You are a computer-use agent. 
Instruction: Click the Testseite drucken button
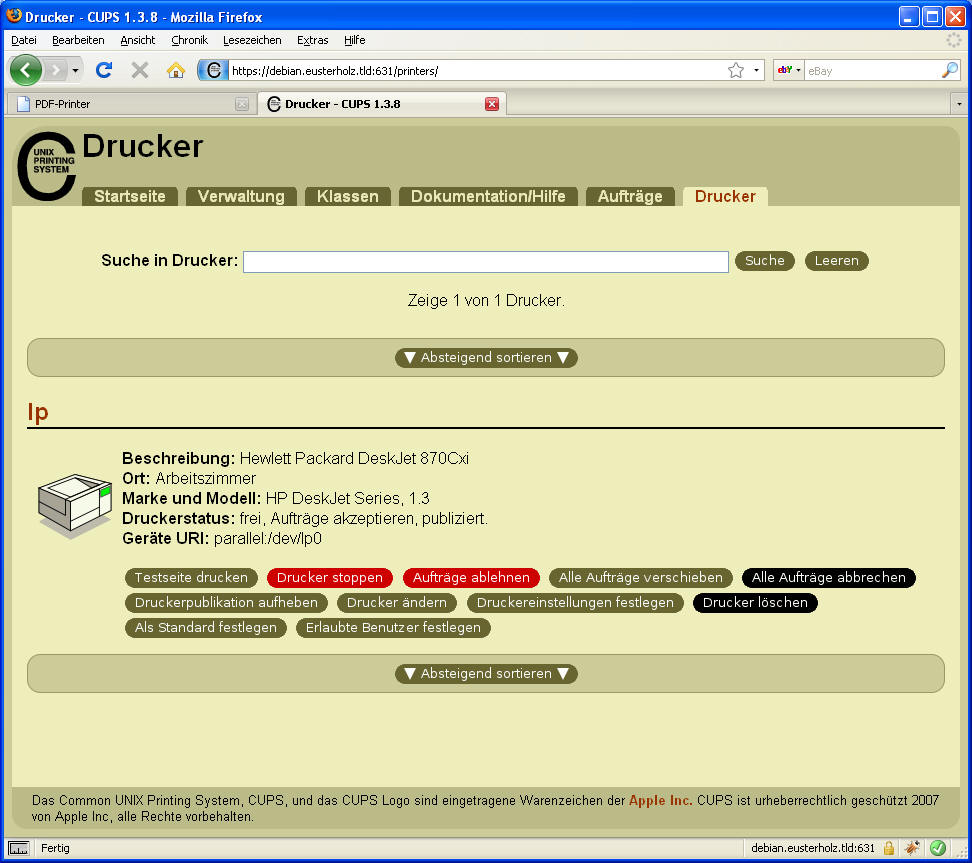click(x=191, y=578)
